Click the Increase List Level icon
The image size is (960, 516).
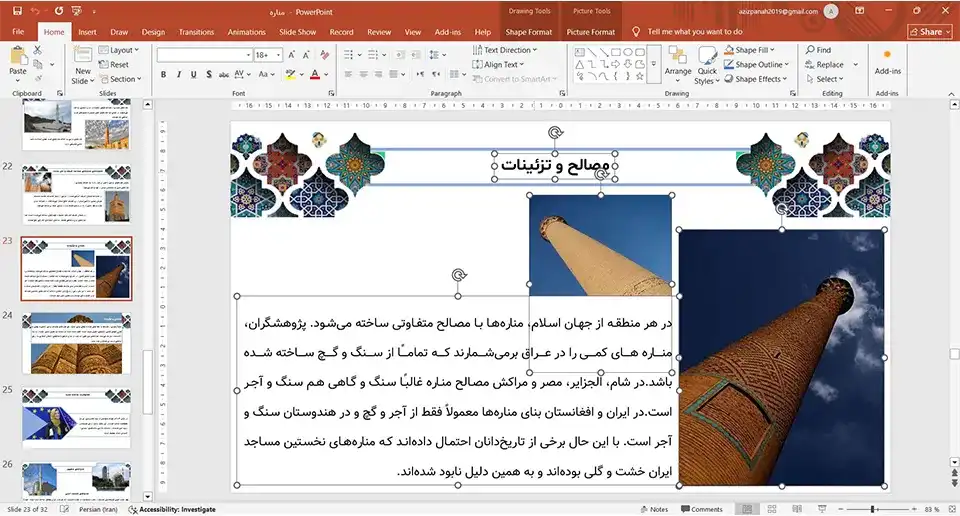pyautogui.click(x=416, y=54)
